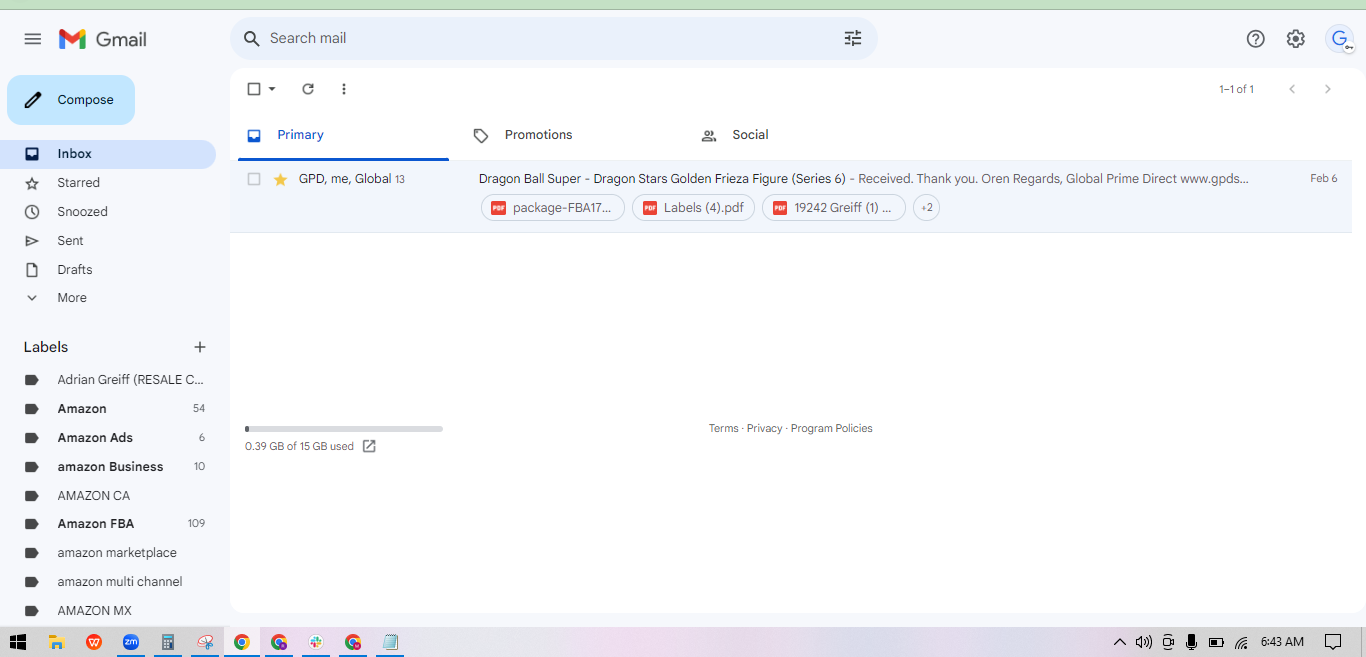Open the Support help icon
This screenshot has height=657, width=1366.
tap(1256, 39)
